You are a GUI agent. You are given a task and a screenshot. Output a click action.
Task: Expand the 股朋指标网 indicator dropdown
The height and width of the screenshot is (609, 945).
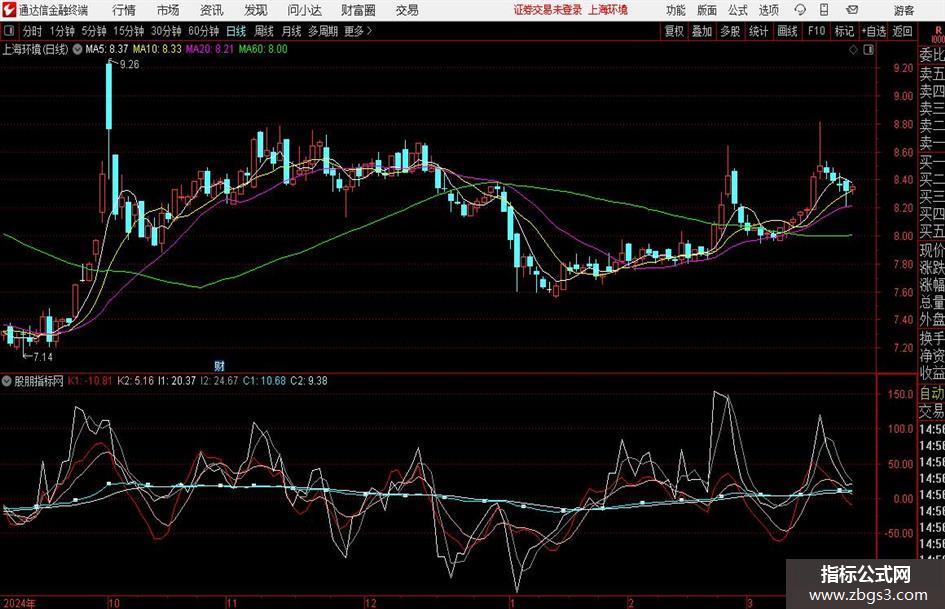(x=7, y=381)
